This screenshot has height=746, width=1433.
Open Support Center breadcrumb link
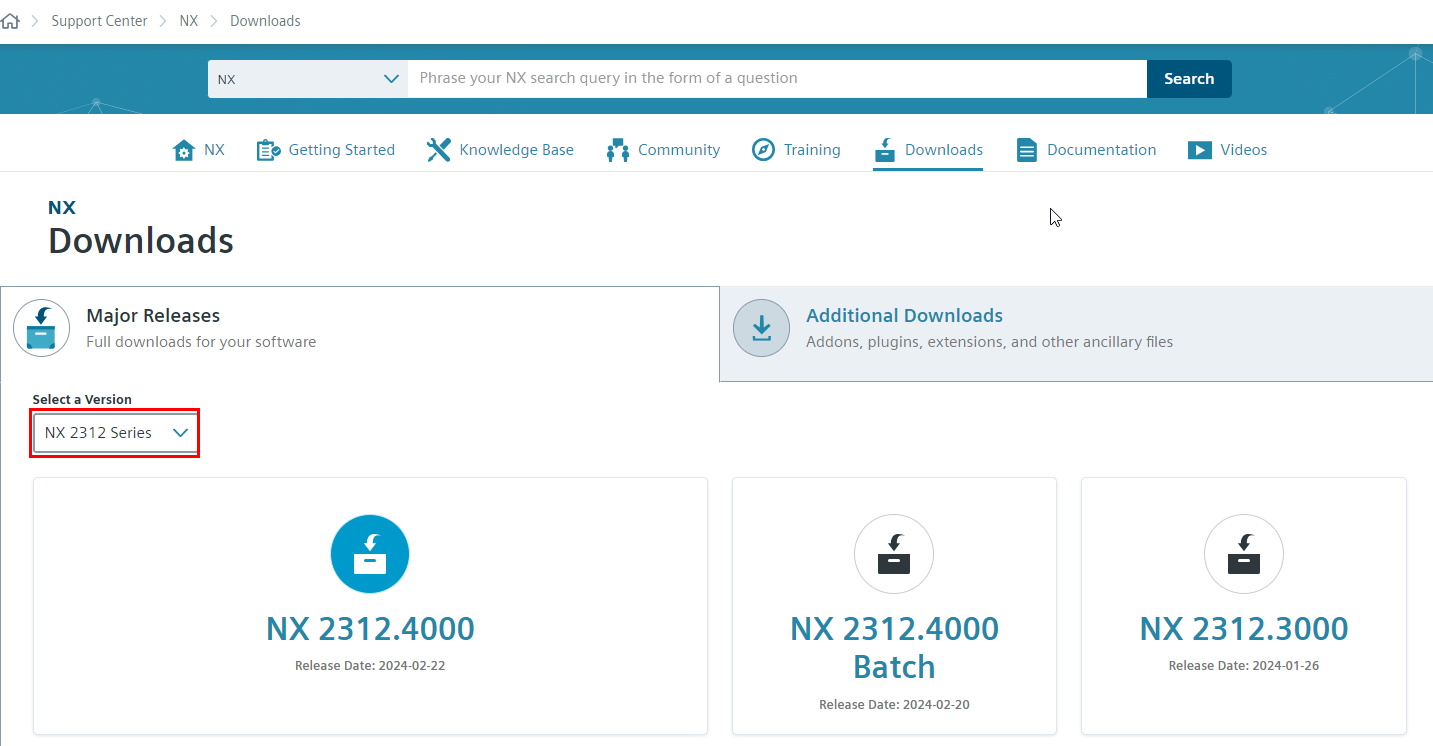[99, 21]
